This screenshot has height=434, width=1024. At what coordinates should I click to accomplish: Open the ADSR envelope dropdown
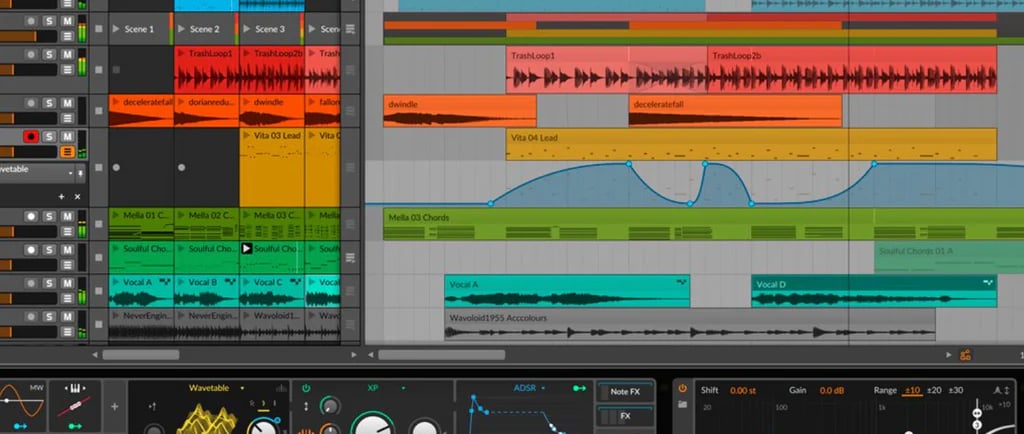coord(543,388)
